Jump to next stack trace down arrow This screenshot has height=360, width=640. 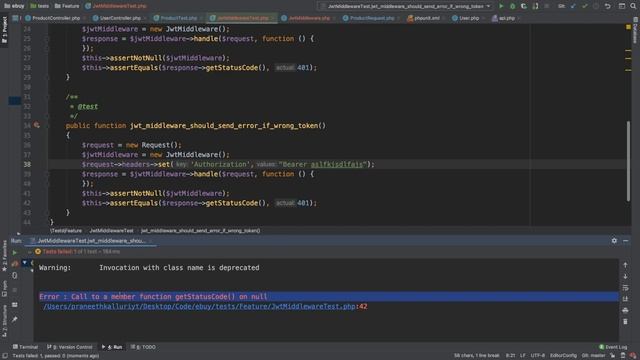click(625, 276)
